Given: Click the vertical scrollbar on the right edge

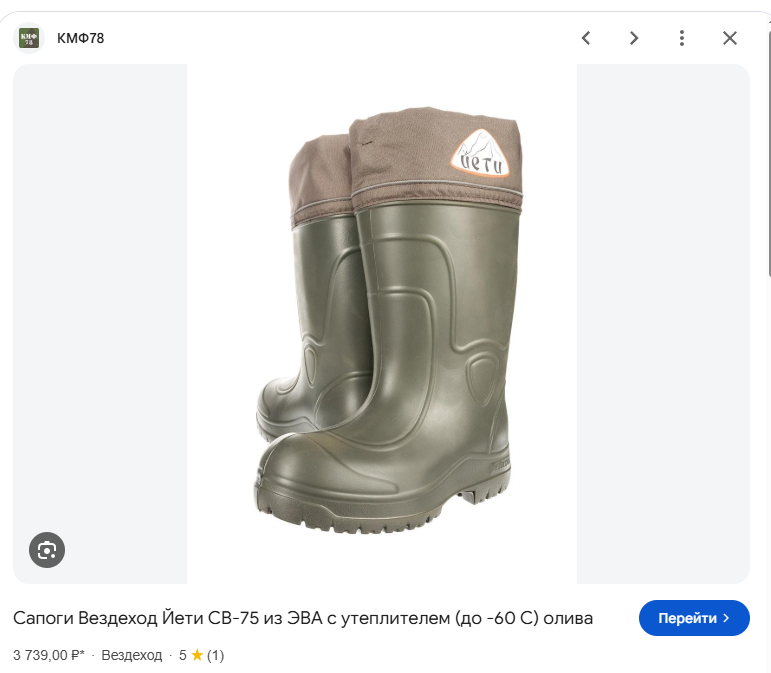Looking at the screenshot, I should [x=769, y=147].
